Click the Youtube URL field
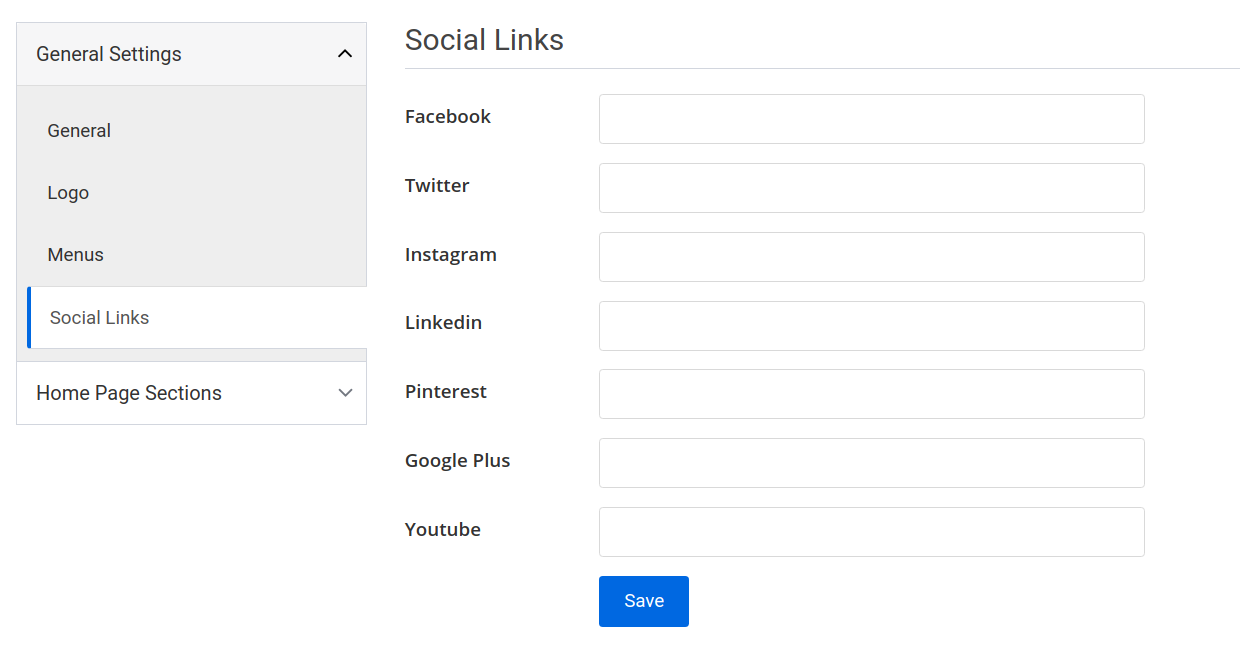The height and width of the screenshot is (649, 1240). [870, 531]
